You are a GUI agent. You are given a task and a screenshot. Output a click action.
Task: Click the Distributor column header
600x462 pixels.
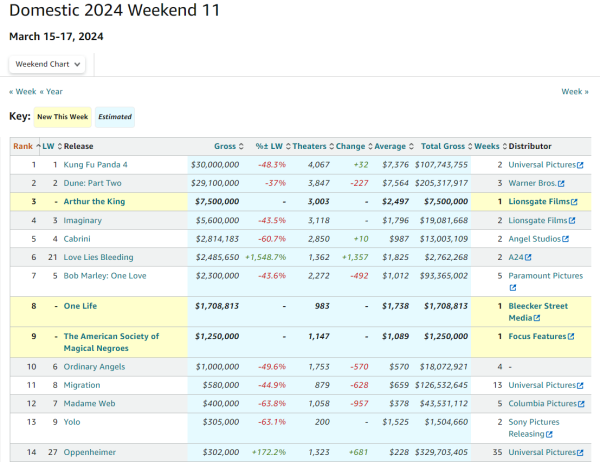click(x=530, y=146)
